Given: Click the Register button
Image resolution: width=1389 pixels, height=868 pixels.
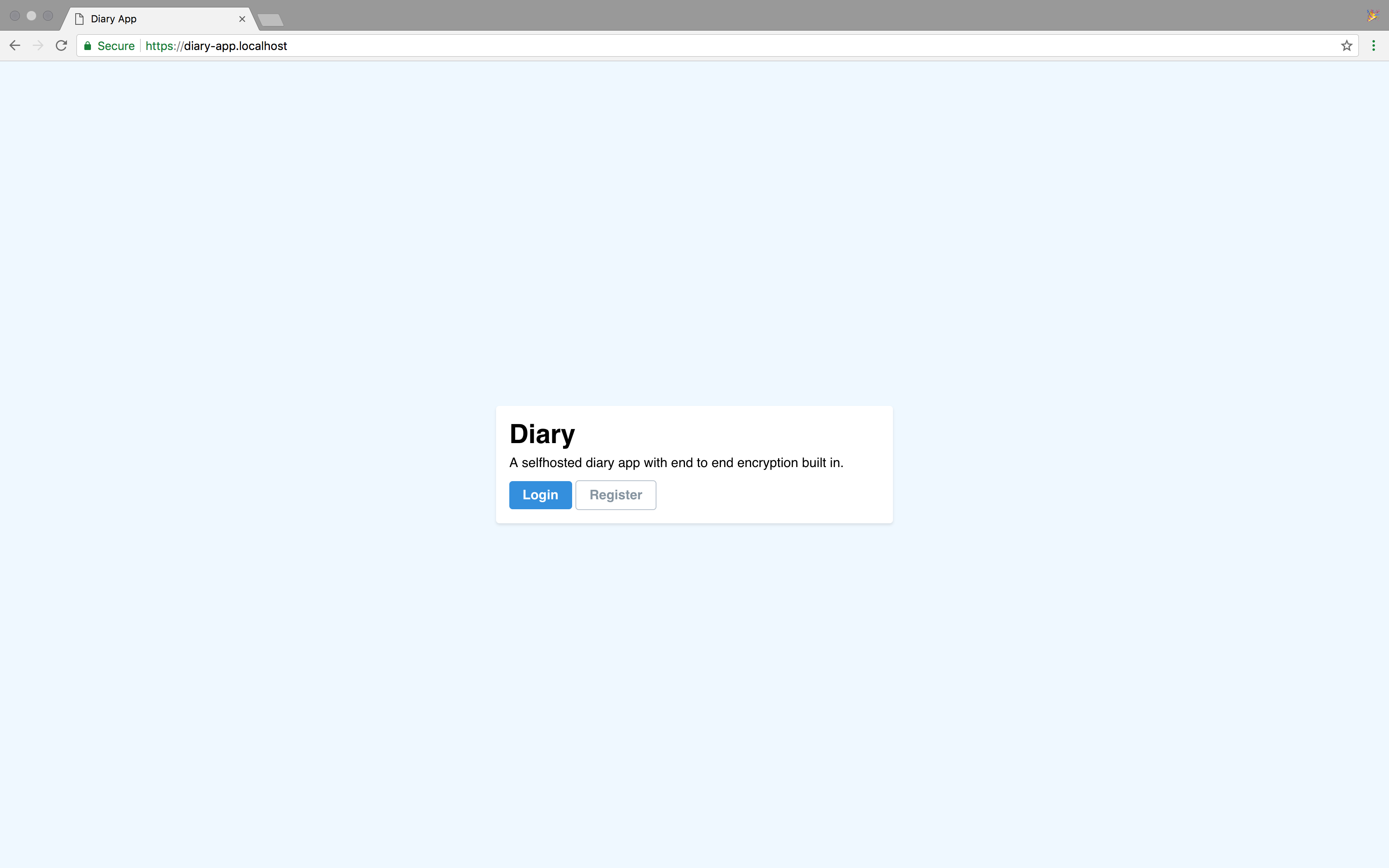Looking at the screenshot, I should [615, 494].
